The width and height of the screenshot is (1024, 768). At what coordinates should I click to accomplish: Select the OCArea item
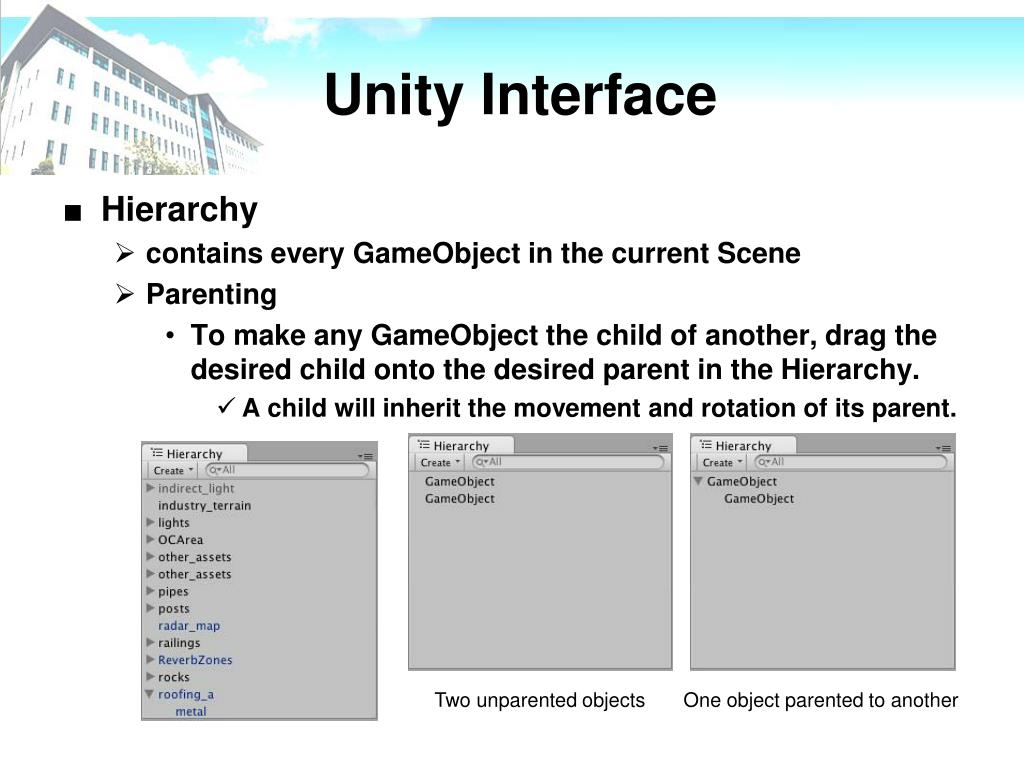(180, 540)
